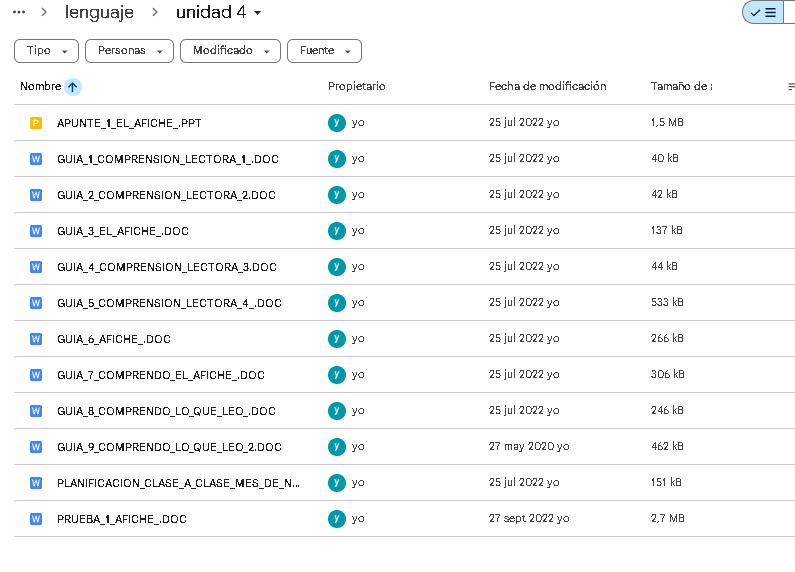The height and width of the screenshot is (572, 795).
Task: Click the Word icon of GUIA_6_AFICHE_.DOC
Action: [x=36, y=339]
